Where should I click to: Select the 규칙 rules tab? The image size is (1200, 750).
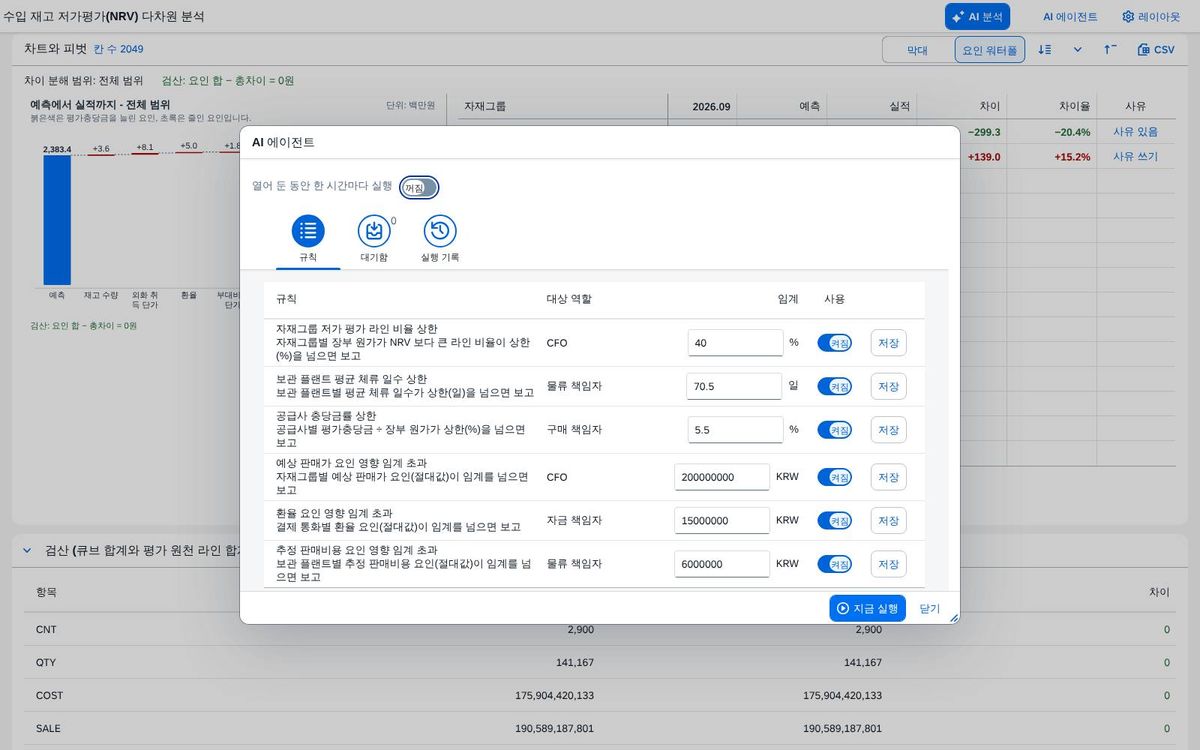308,240
